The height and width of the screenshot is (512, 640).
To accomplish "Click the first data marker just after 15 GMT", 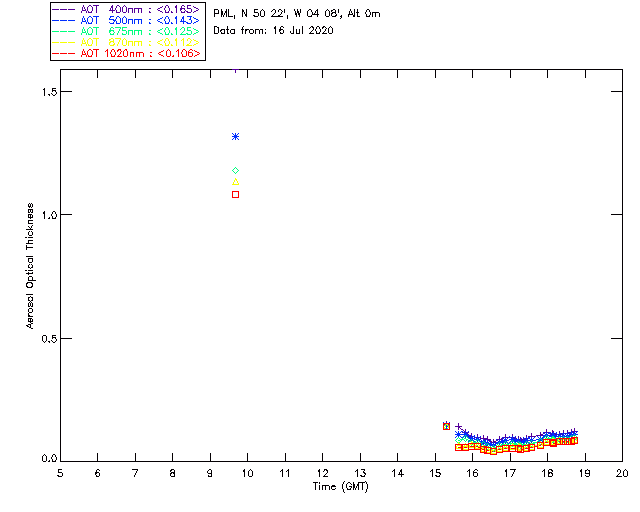I will coord(446,426).
